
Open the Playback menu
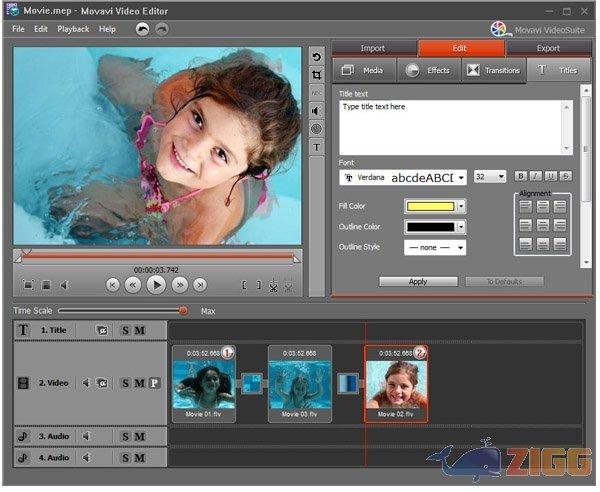click(x=73, y=29)
